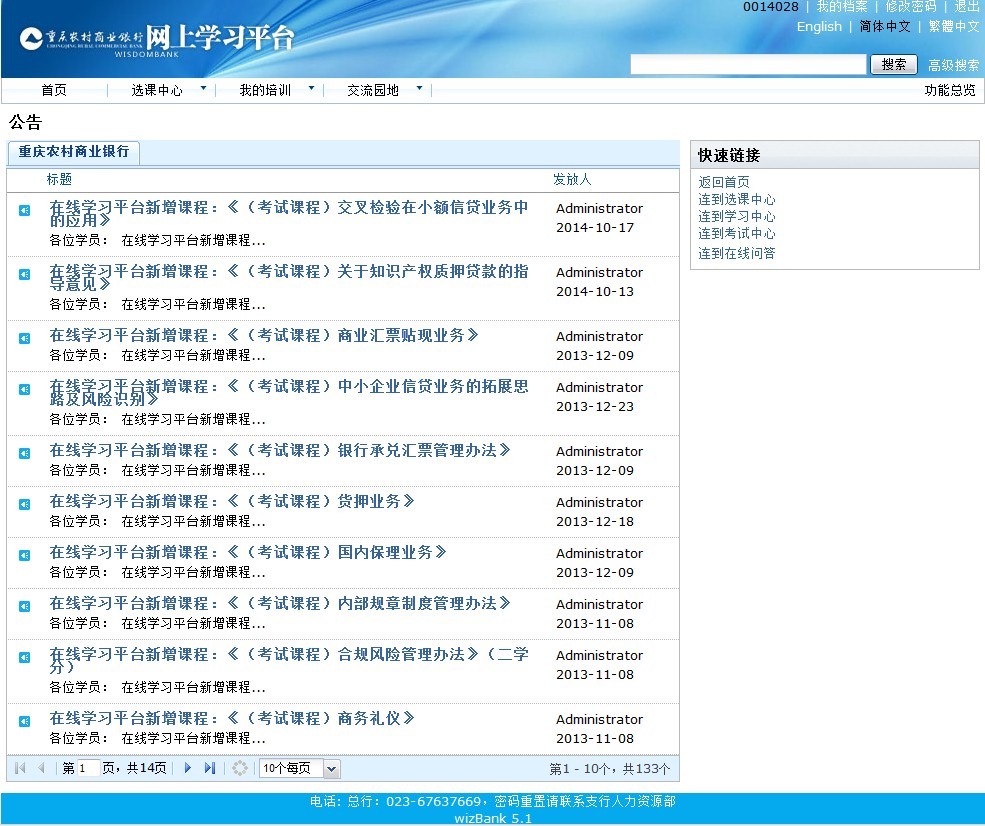Image resolution: width=985 pixels, height=826 pixels.
Task: Open 修改密码 link
Action: (x=911, y=6)
